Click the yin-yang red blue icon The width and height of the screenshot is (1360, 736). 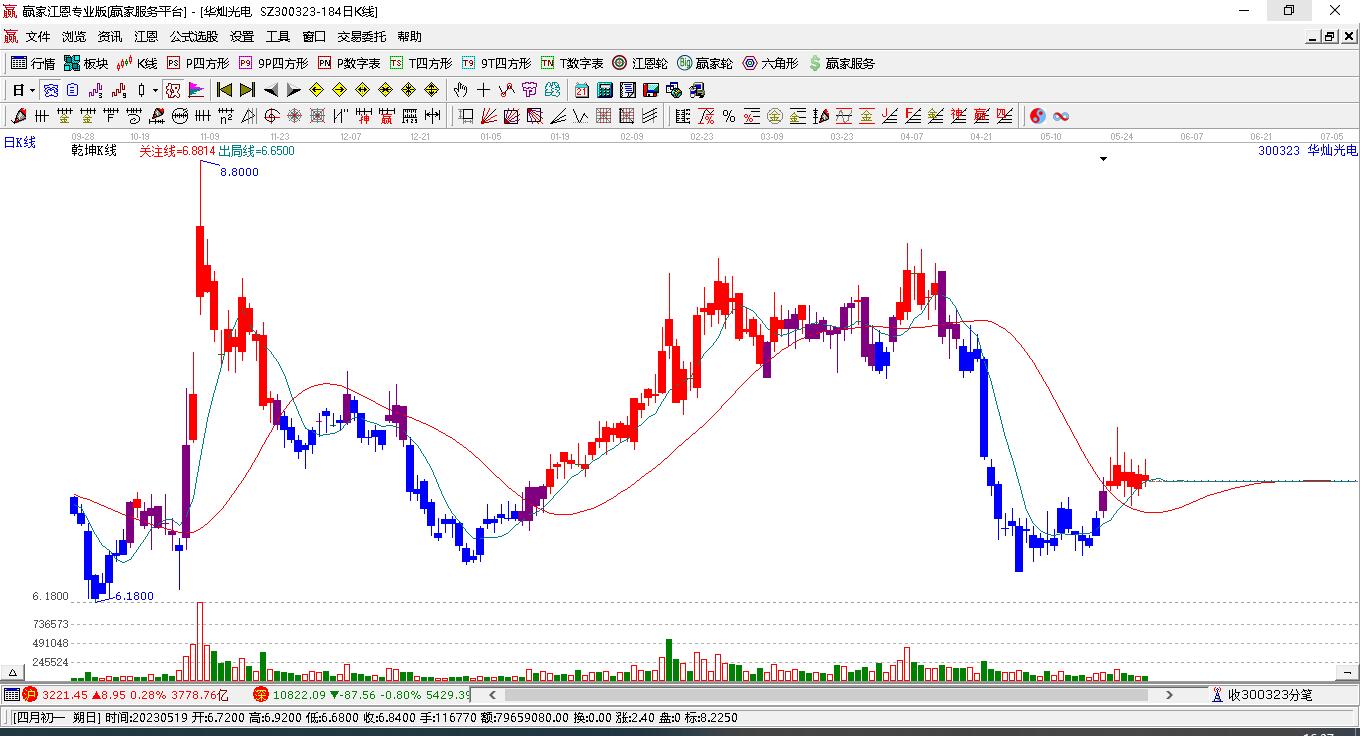(1038, 116)
